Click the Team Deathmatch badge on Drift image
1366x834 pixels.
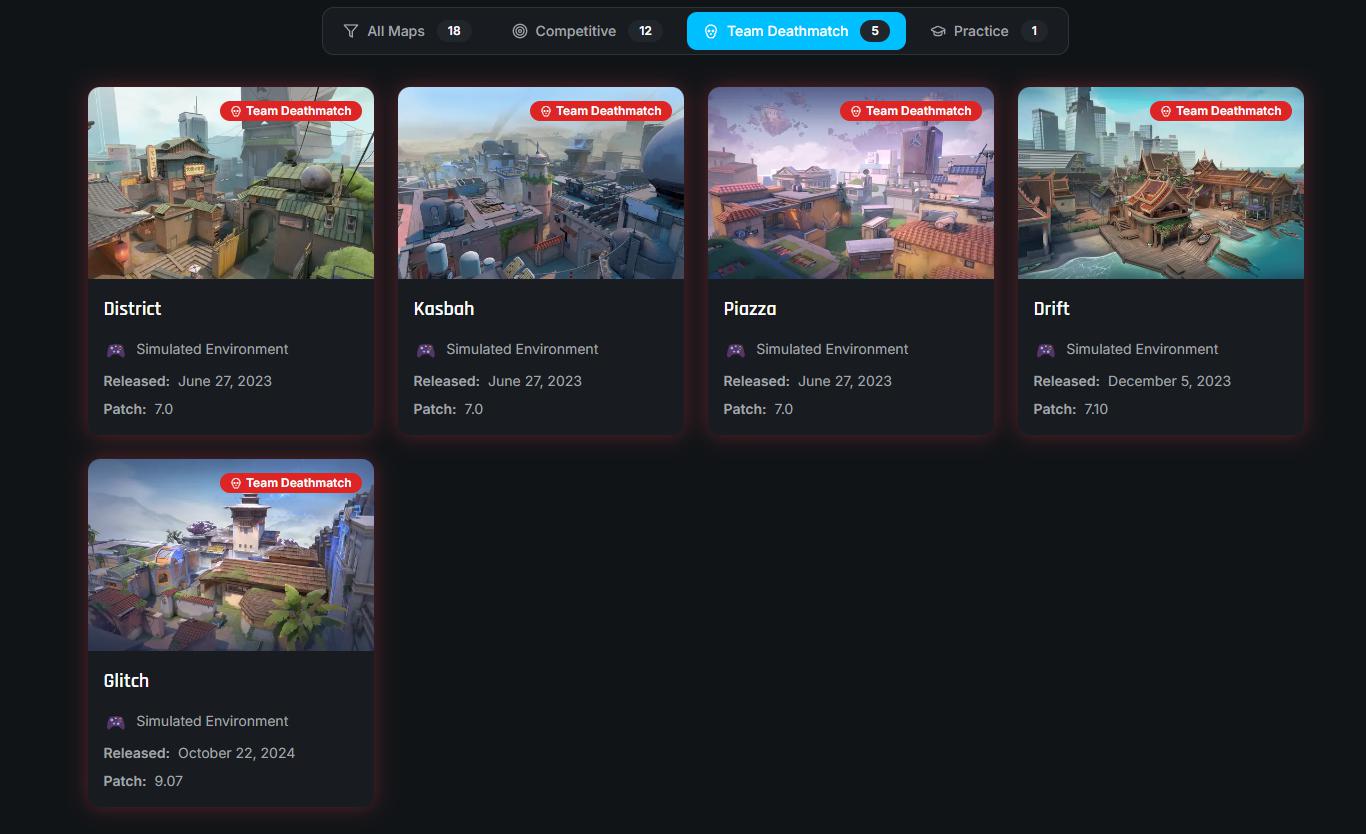pyautogui.click(x=1221, y=111)
